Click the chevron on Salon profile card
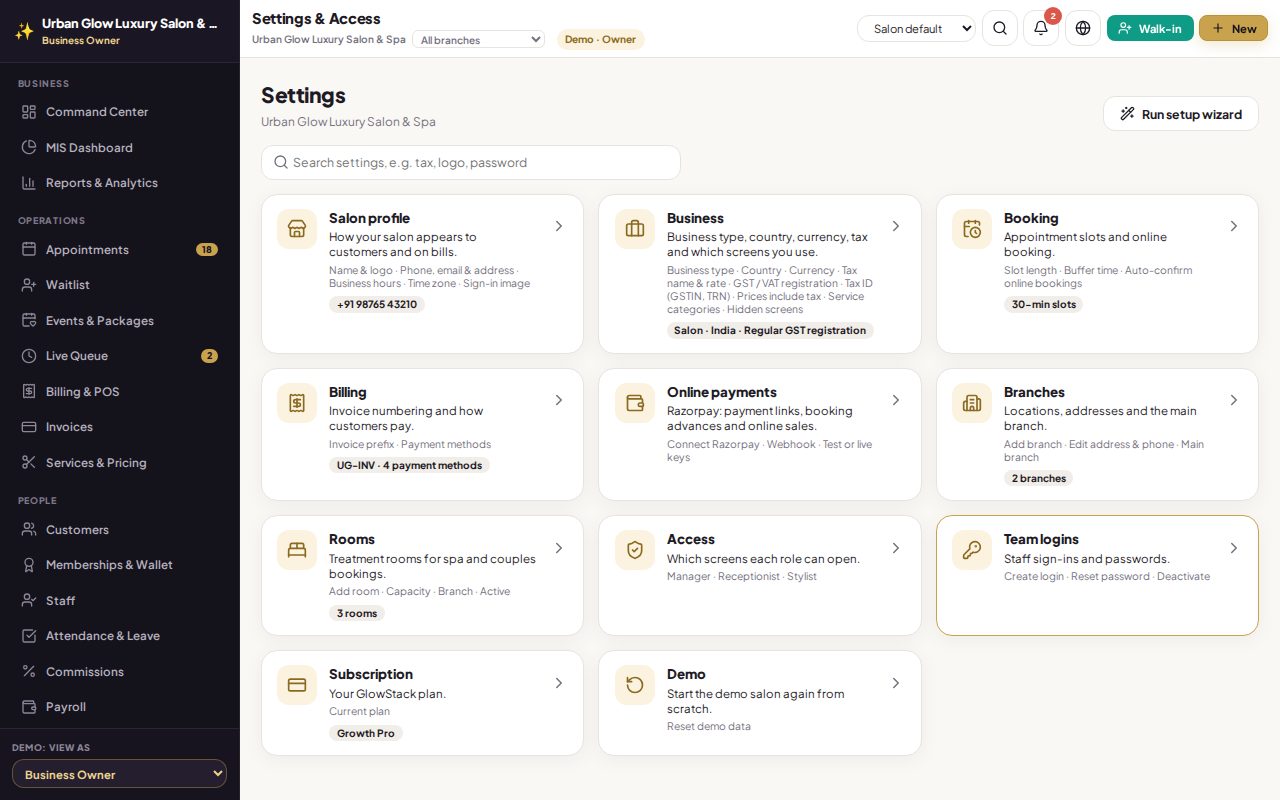Screen dimensions: 1280x800 pos(559,227)
